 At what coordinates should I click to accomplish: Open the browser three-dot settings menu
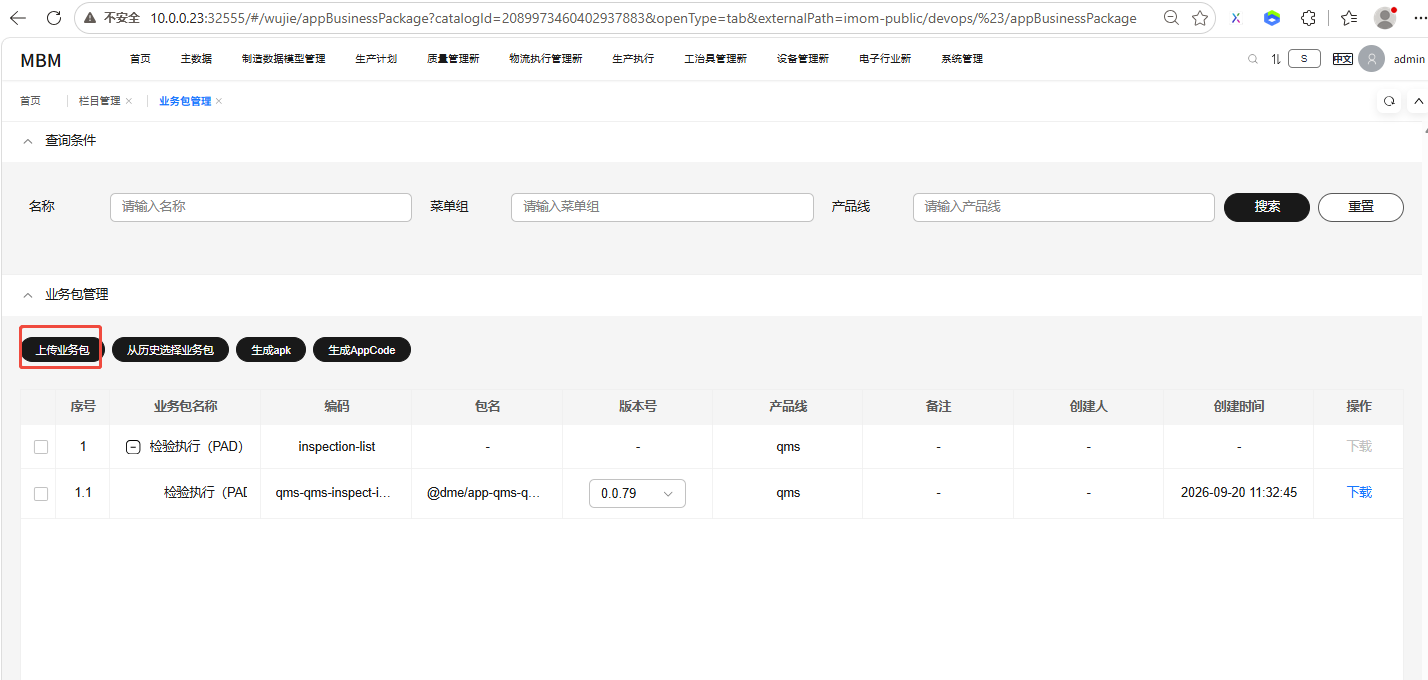pyautogui.click(x=1418, y=18)
